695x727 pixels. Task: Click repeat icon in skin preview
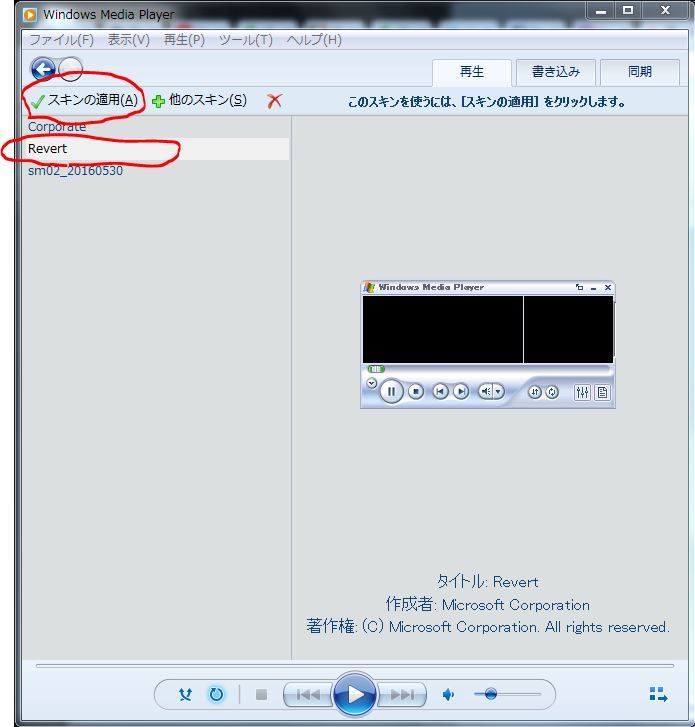pos(552,392)
